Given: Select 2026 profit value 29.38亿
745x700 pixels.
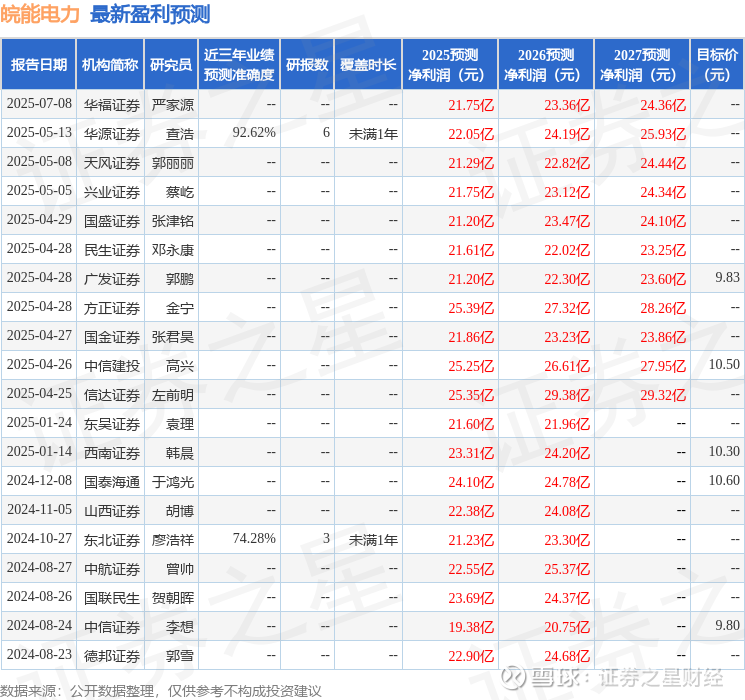Looking at the screenshot, I should pyautogui.click(x=567, y=395).
